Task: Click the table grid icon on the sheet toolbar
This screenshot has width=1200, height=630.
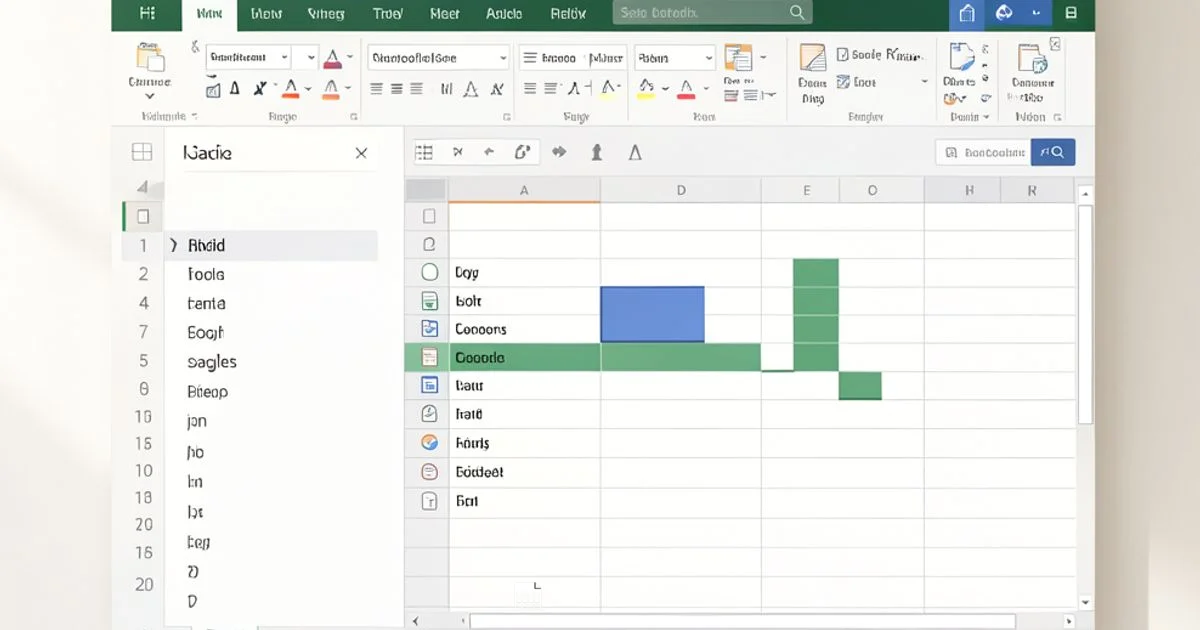Action: click(x=424, y=151)
